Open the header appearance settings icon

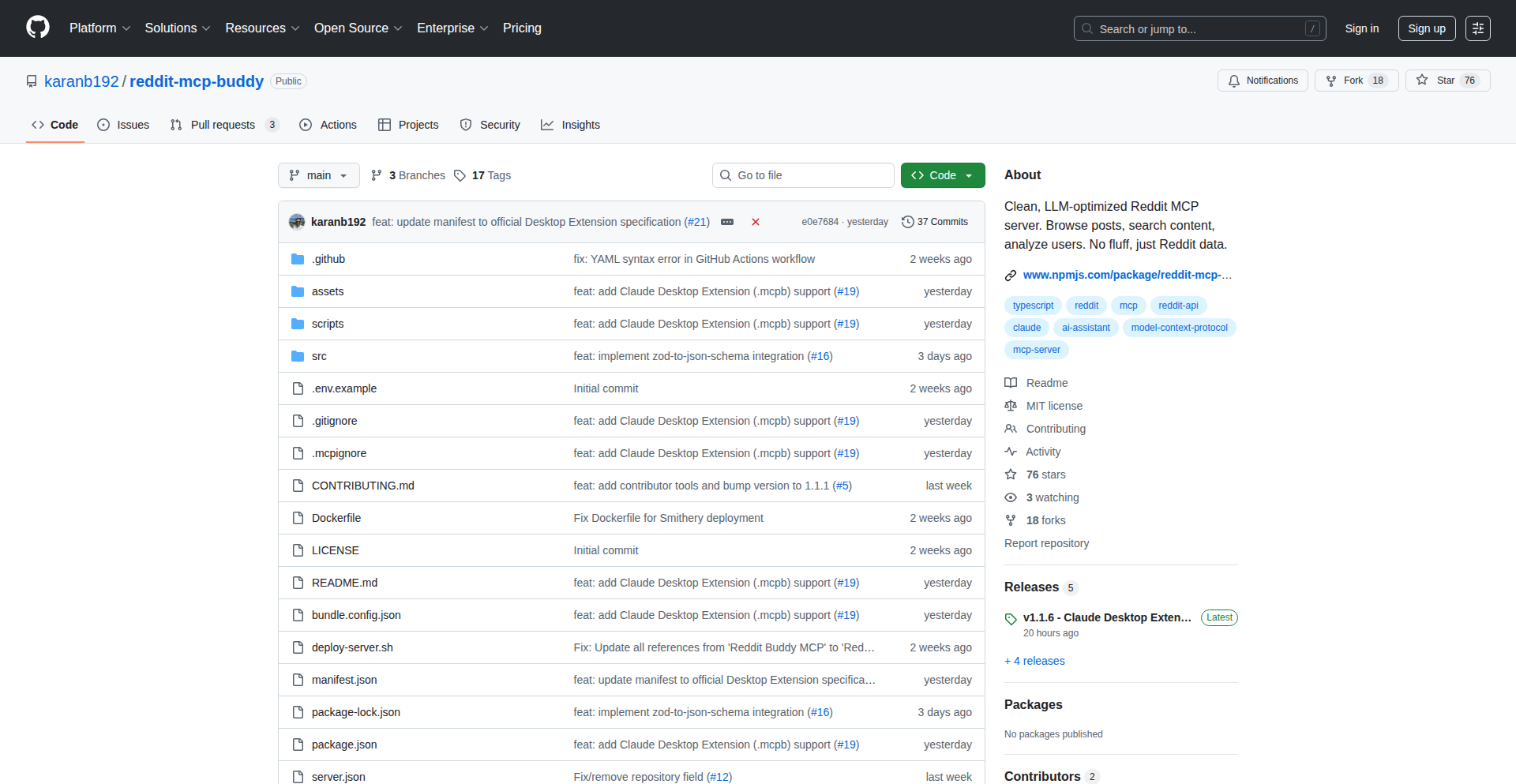click(1477, 28)
